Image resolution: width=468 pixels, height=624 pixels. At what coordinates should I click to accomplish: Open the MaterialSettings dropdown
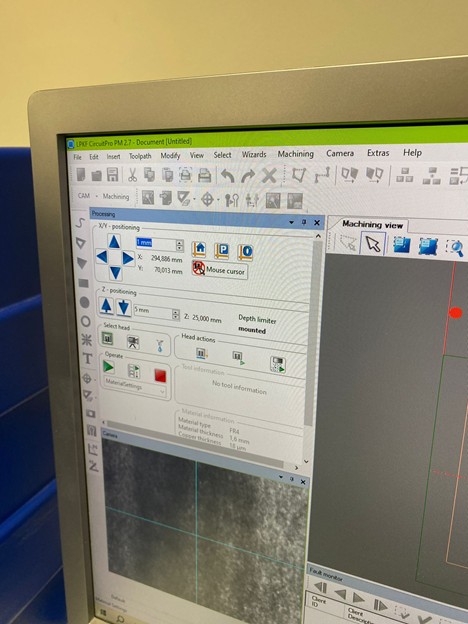click(135, 386)
